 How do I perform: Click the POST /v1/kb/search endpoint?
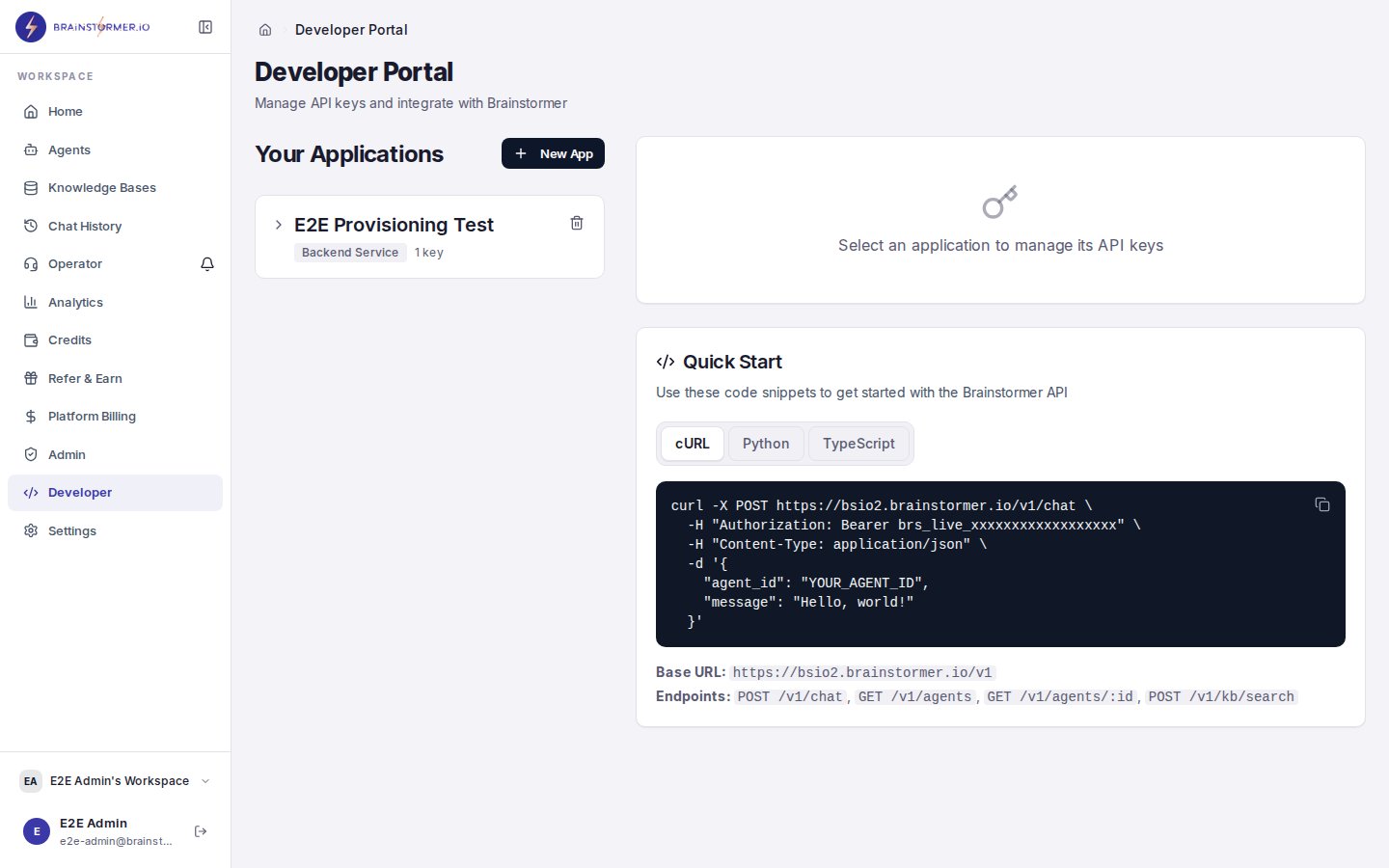click(x=1221, y=696)
